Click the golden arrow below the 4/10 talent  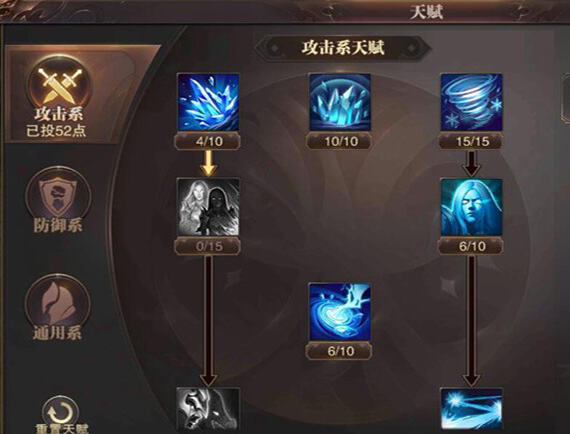209,163
